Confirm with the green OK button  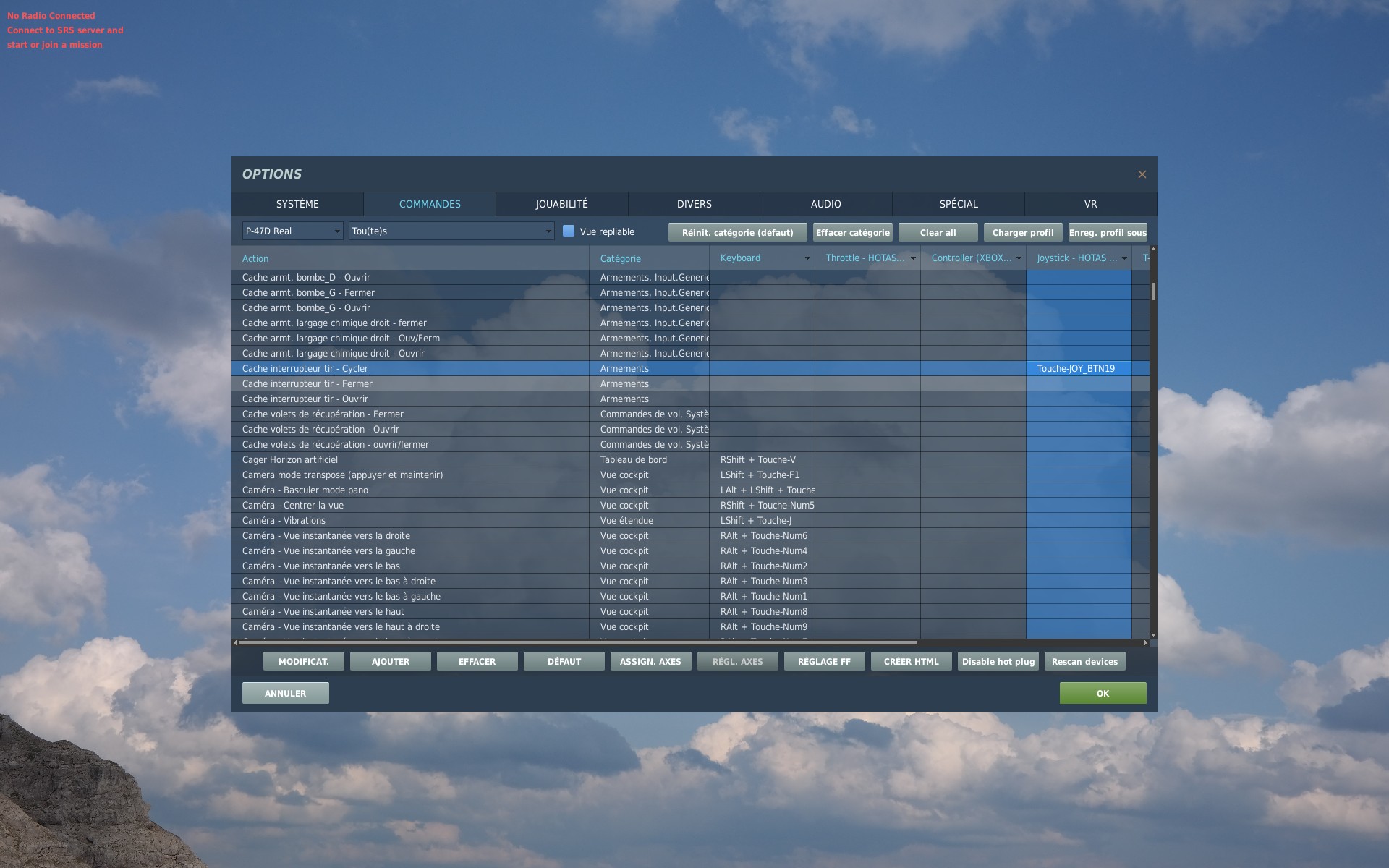[x=1103, y=693]
